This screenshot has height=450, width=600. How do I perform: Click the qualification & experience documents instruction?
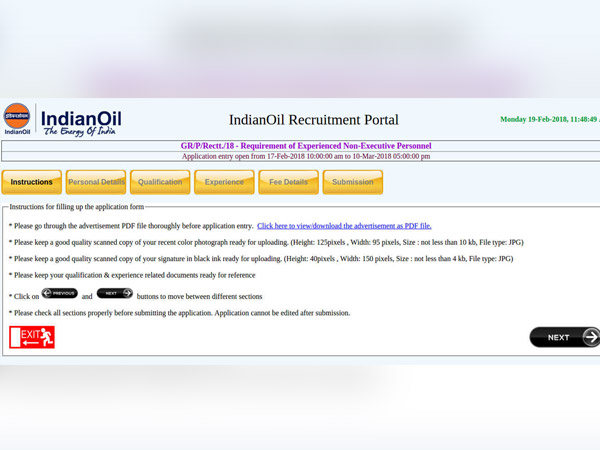click(x=132, y=275)
